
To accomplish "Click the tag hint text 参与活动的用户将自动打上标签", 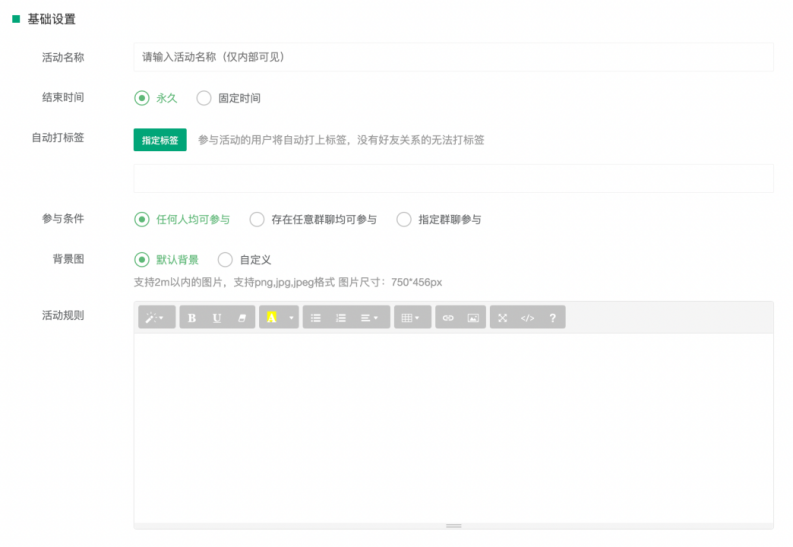I will click(x=272, y=140).
